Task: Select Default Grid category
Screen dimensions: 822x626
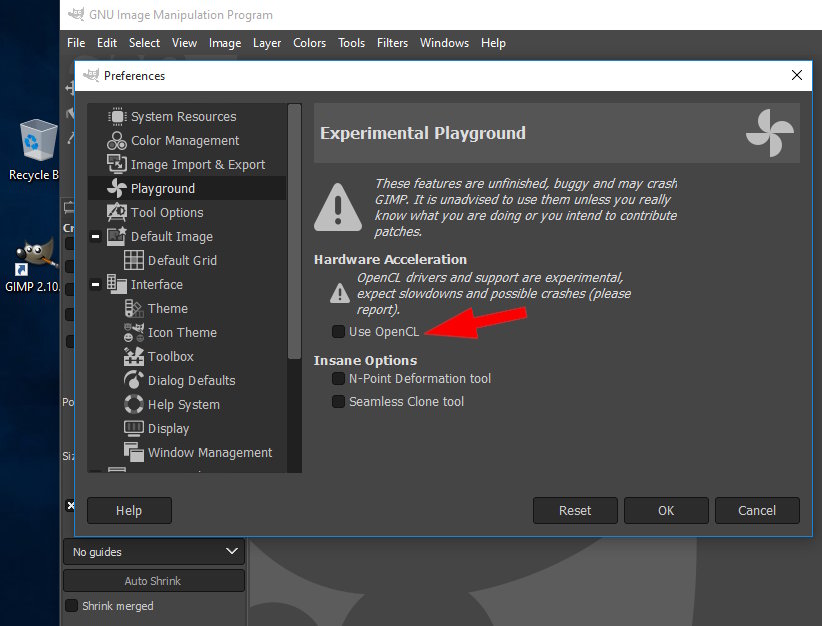Action: point(187,261)
